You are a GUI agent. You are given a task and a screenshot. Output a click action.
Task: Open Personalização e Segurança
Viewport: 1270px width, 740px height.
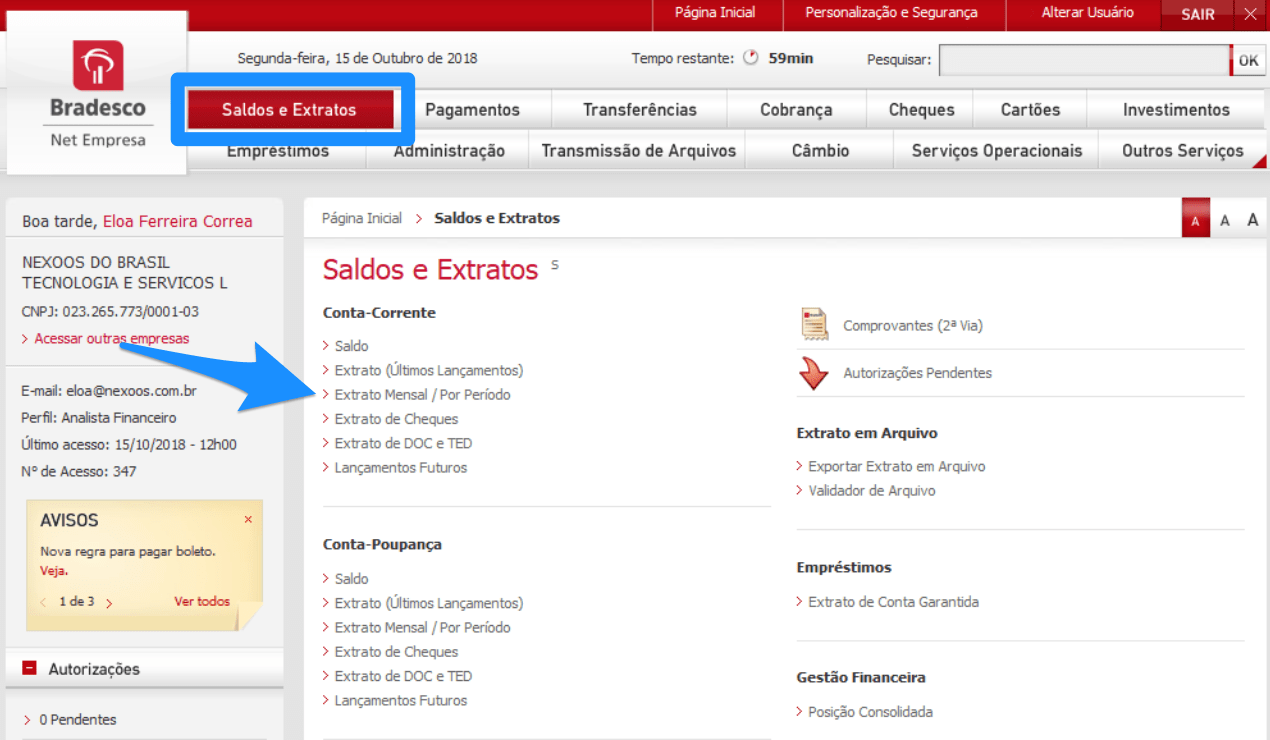(892, 13)
